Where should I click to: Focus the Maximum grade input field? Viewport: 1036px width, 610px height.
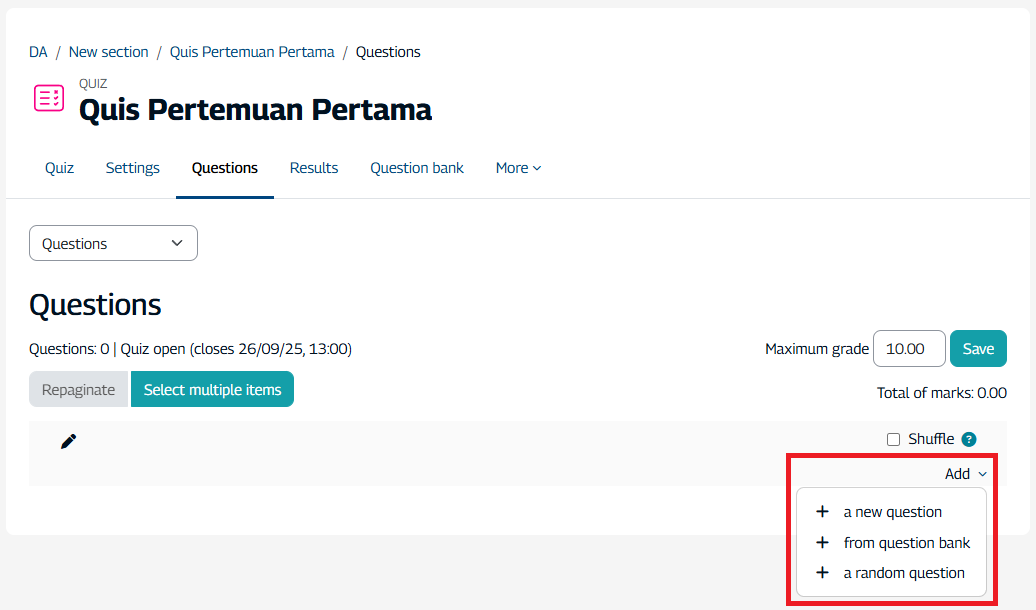(x=909, y=349)
